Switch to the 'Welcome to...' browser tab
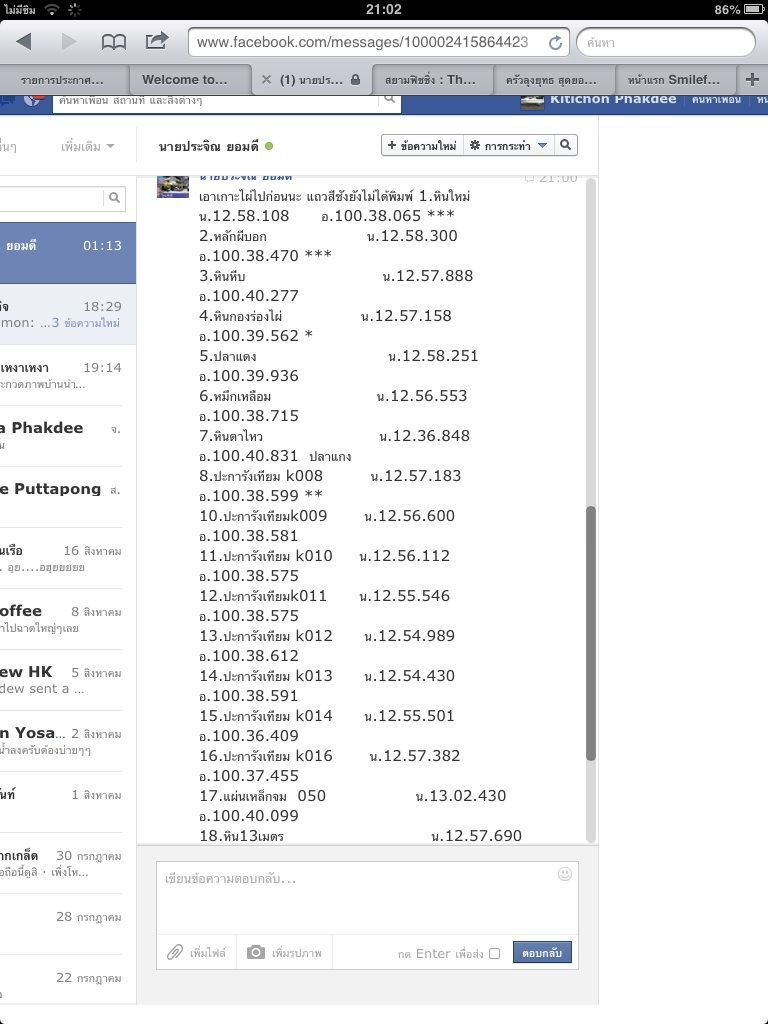Screen dimensions: 768x1024 tap(185, 79)
